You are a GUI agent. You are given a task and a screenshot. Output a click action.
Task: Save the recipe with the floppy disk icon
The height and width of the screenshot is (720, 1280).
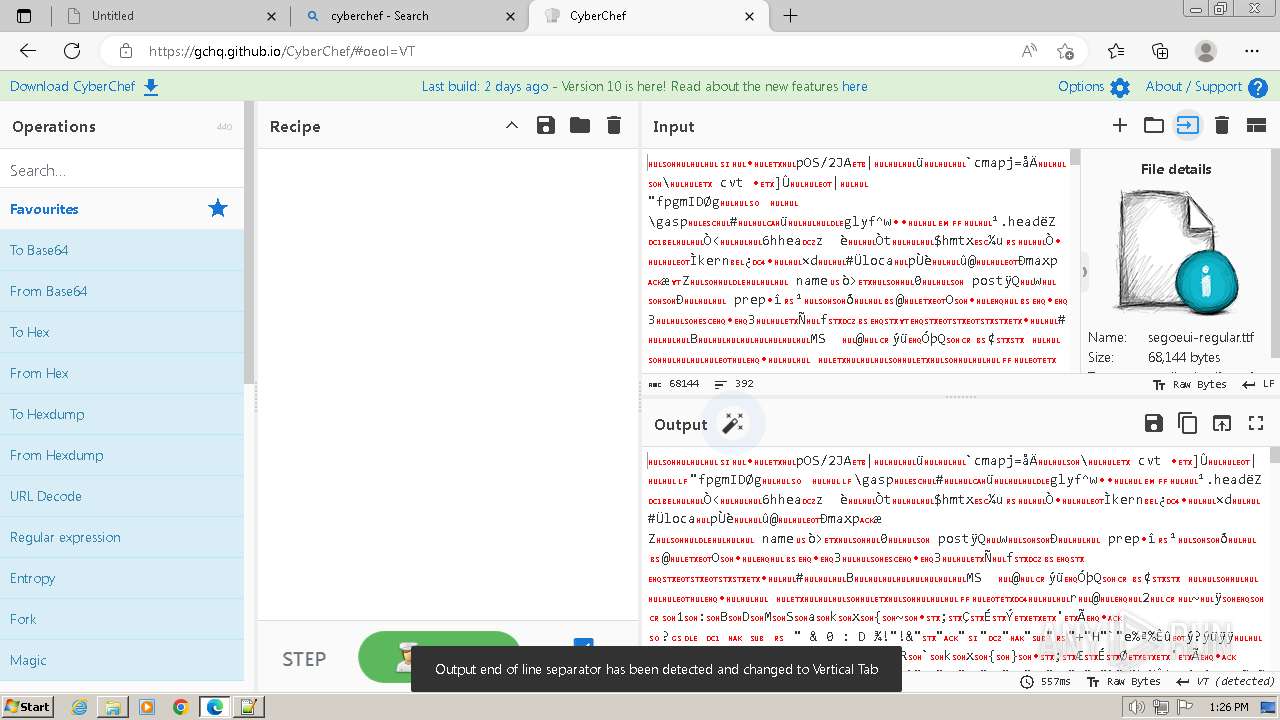(x=546, y=125)
